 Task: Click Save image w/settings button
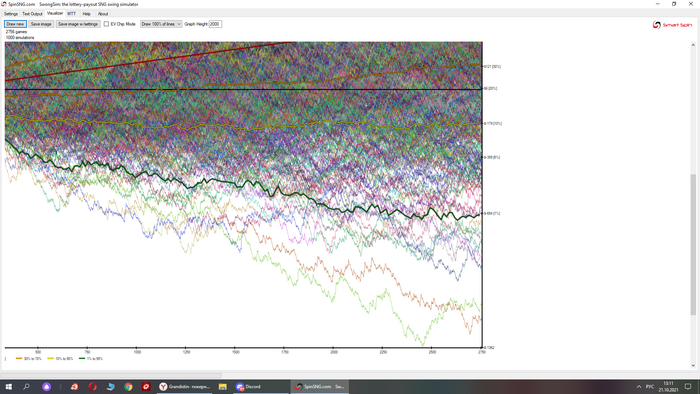pyautogui.click(x=78, y=24)
